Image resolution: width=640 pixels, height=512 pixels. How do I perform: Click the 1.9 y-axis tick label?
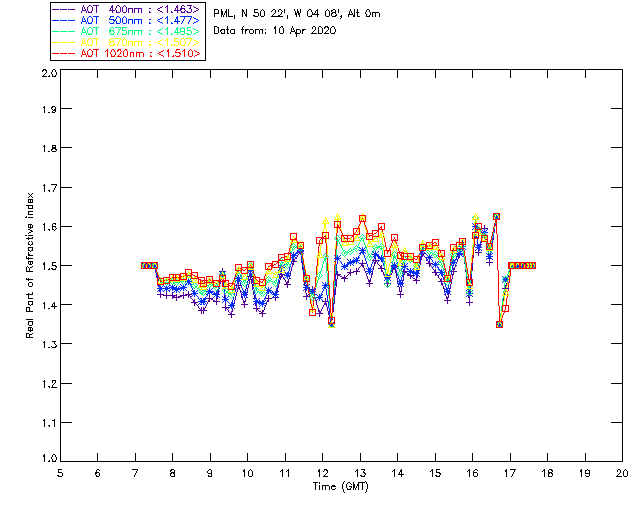pos(49,109)
